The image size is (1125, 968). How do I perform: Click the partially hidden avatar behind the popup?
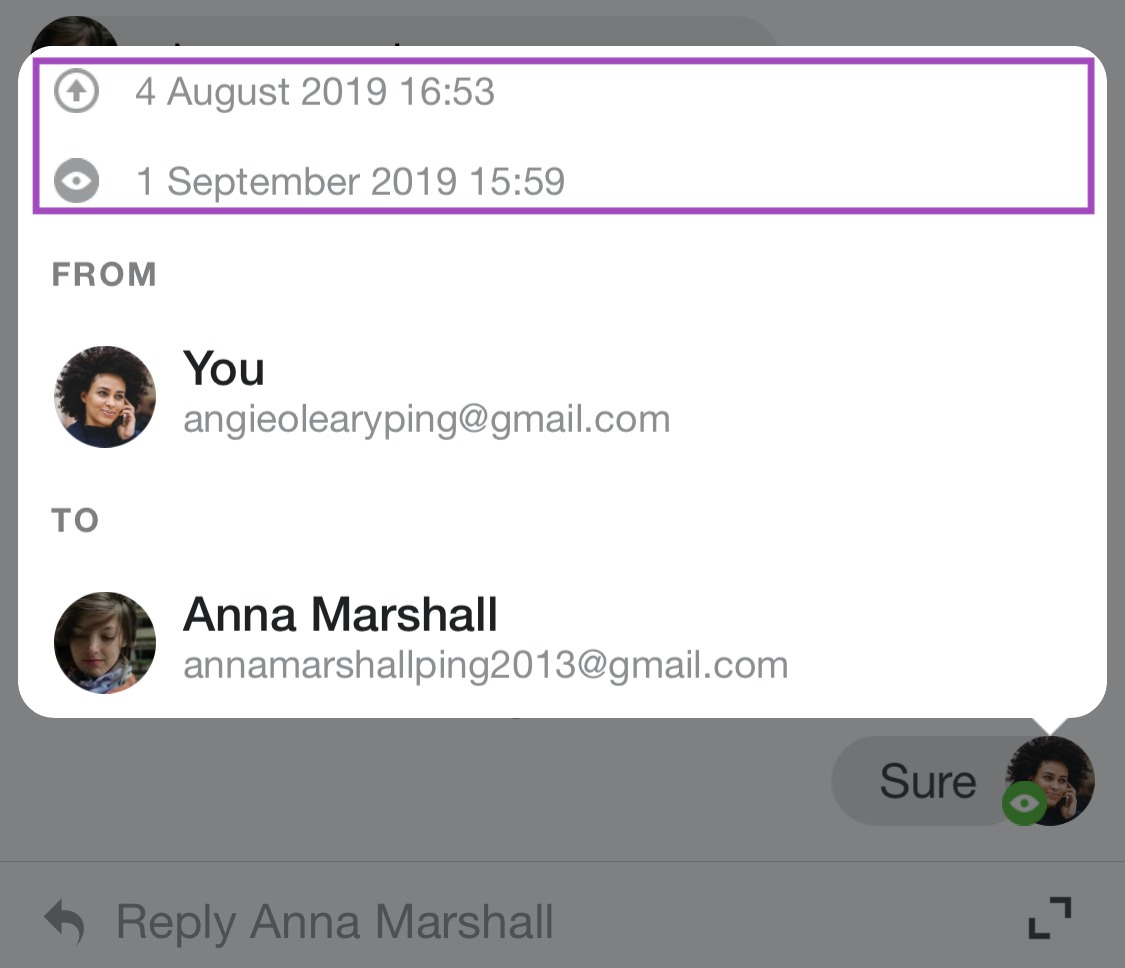(74, 31)
